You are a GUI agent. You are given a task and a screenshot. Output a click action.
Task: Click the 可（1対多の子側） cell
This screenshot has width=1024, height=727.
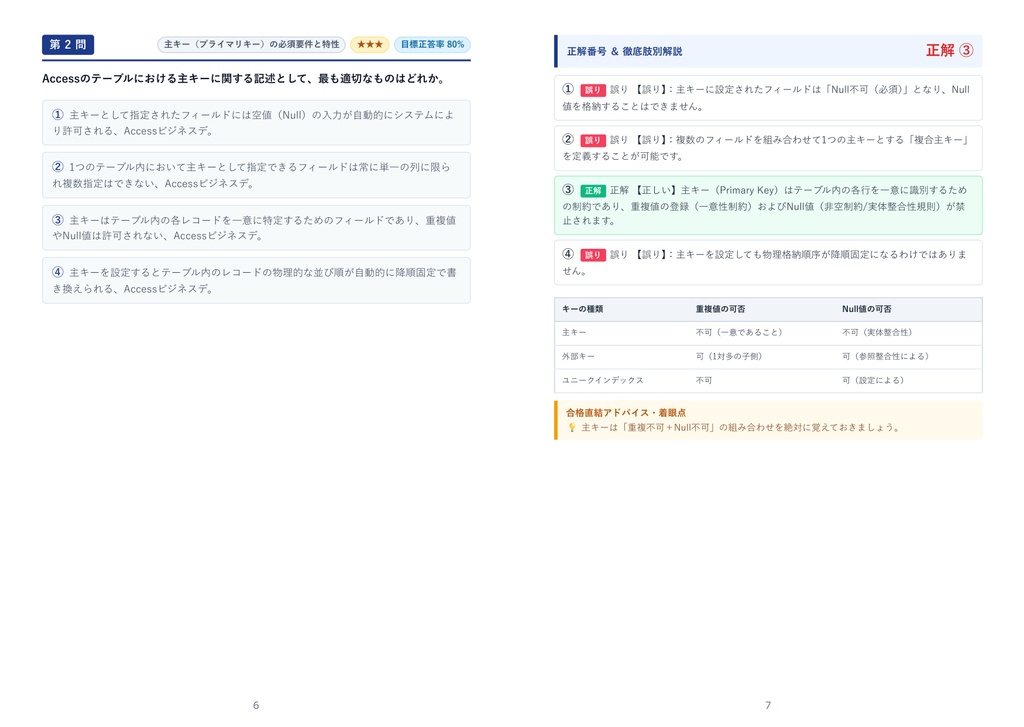pos(729,357)
